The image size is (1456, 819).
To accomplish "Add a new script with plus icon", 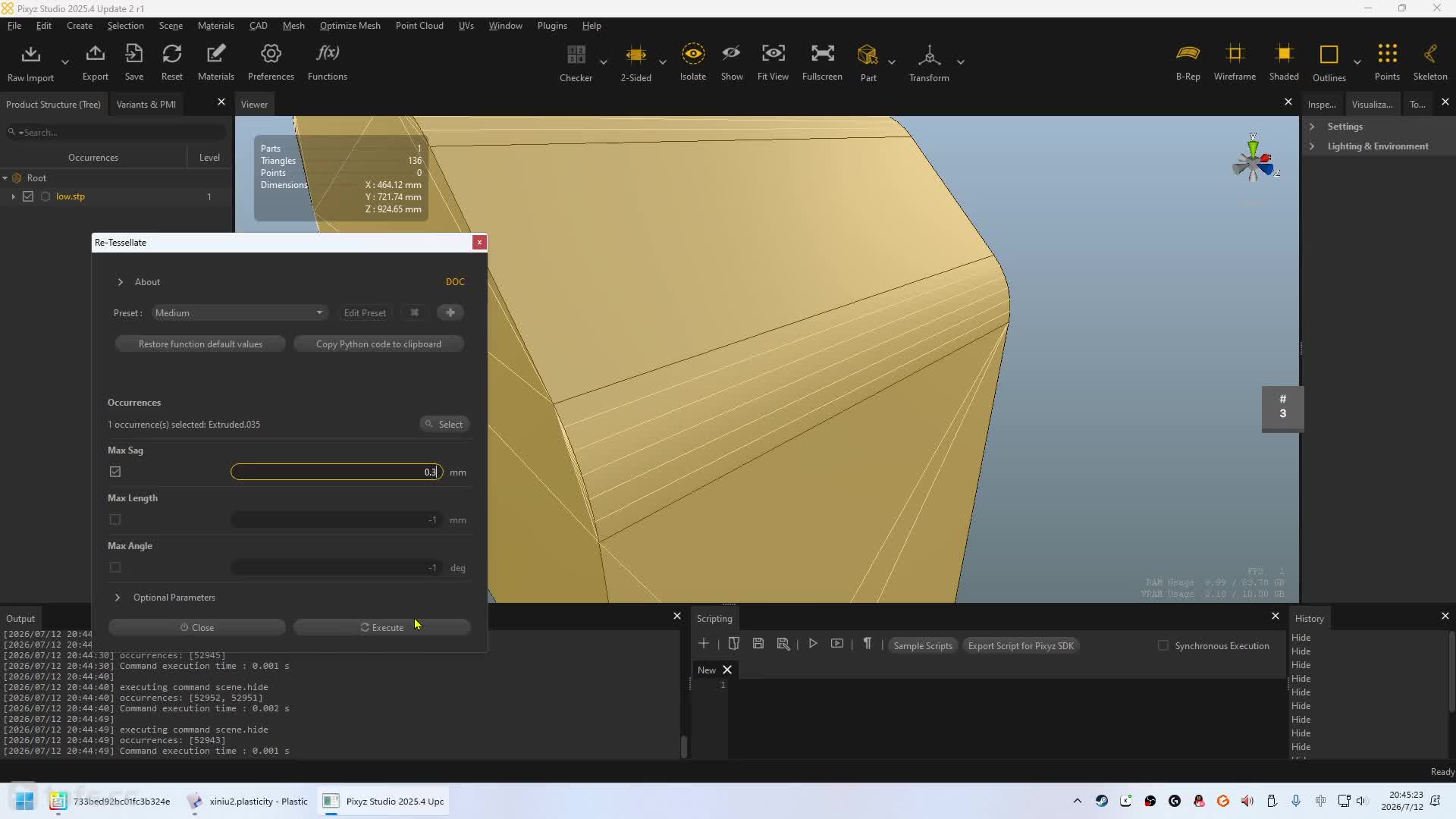I will coord(704,644).
